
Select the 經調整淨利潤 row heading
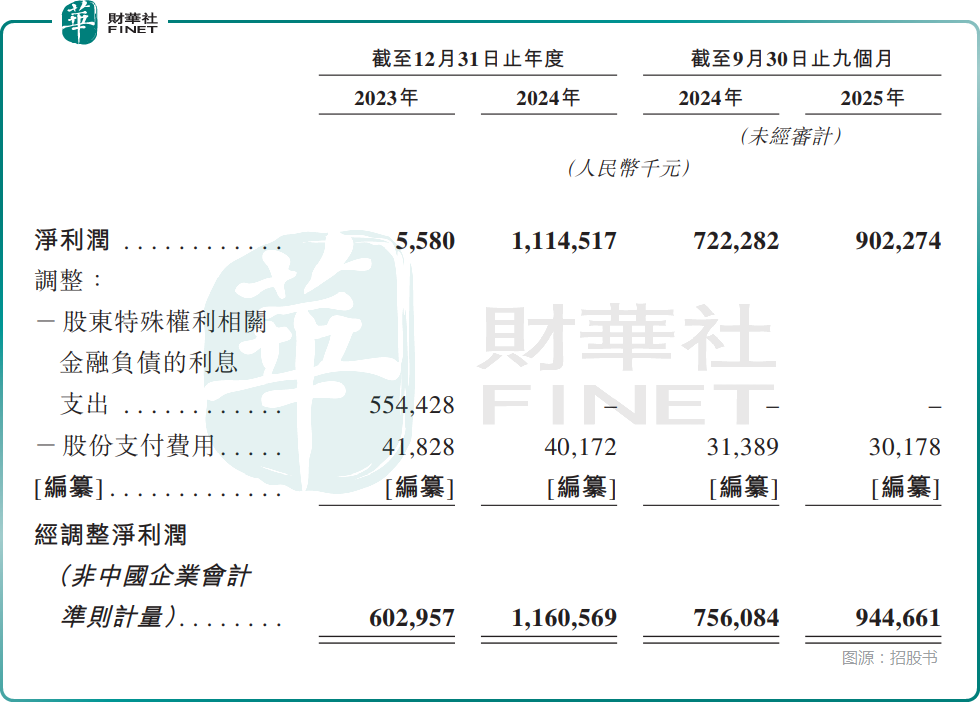pos(110,535)
